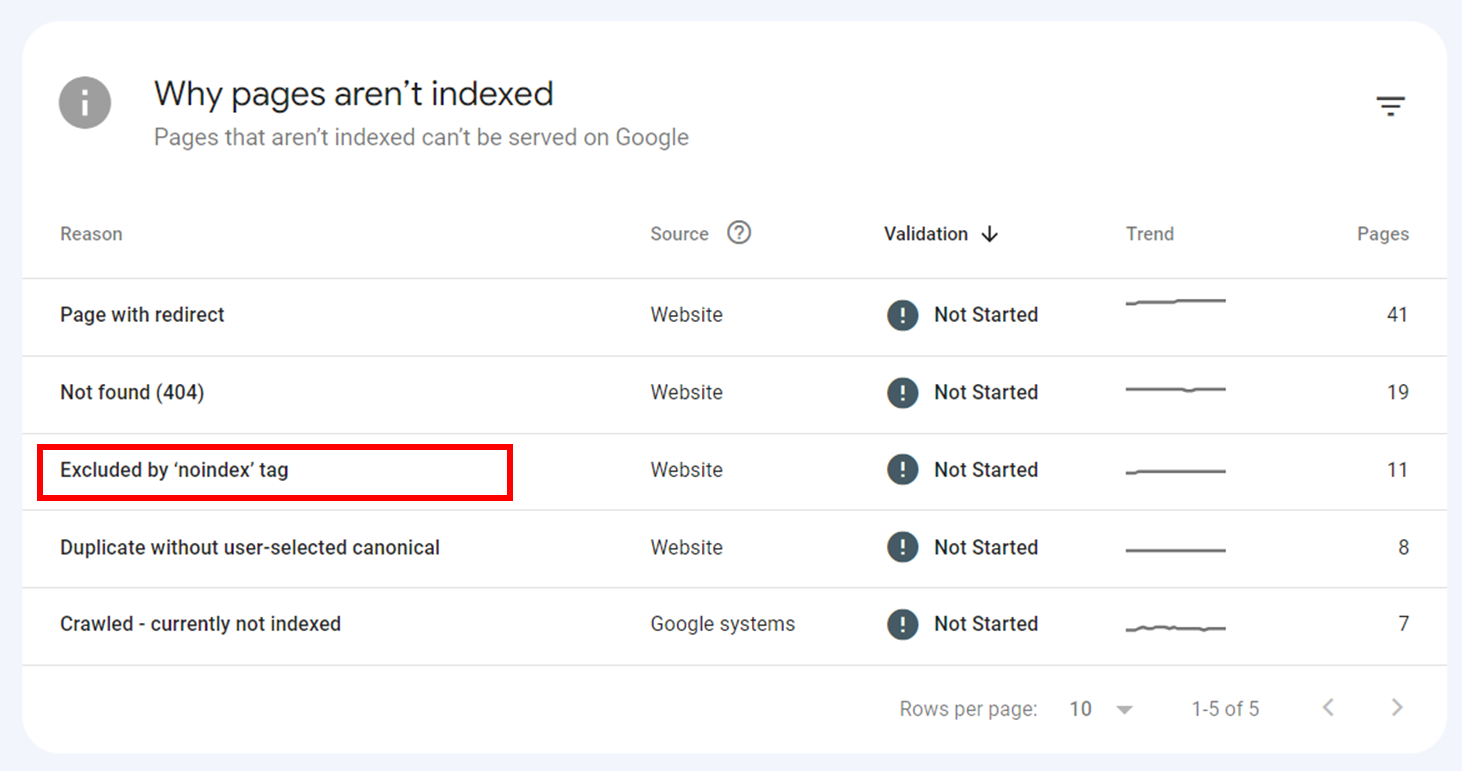The image size is (1462, 771).
Task: Click the help icon next to Source column
Action: click(739, 232)
